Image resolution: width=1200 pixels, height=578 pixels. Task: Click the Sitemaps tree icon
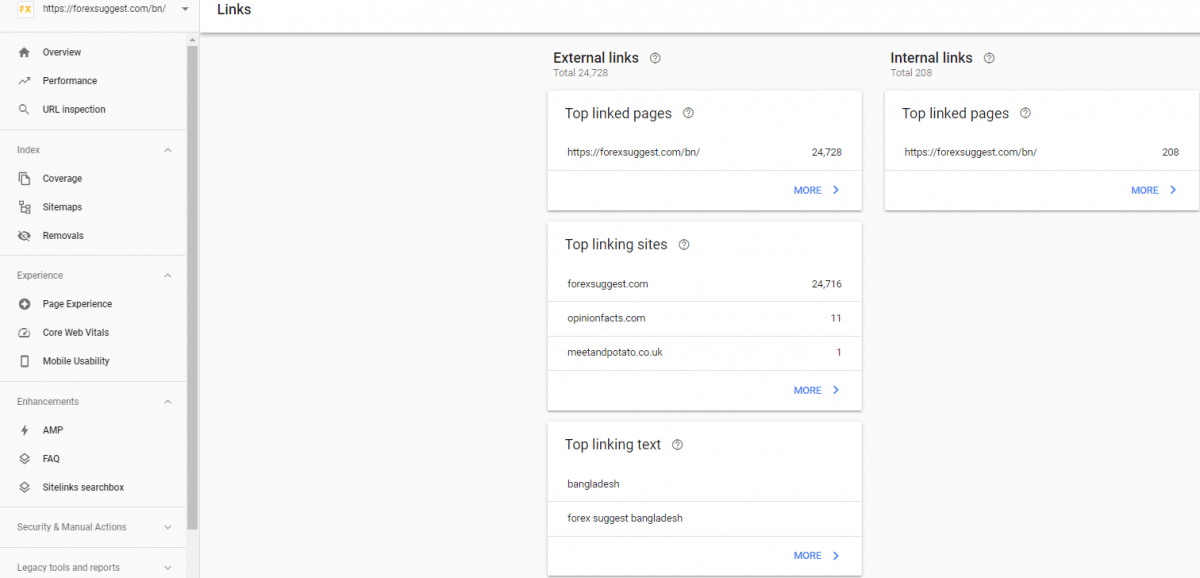(x=24, y=207)
